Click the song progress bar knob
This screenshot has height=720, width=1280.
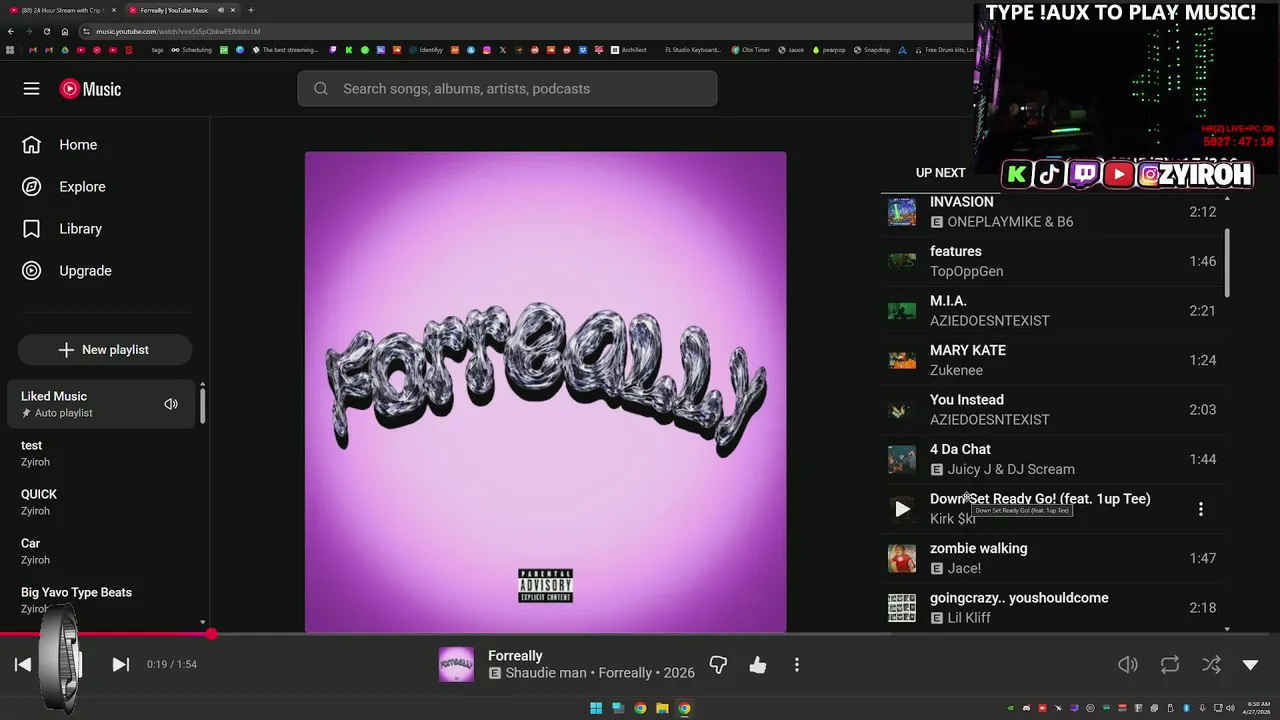coord(211,634)
